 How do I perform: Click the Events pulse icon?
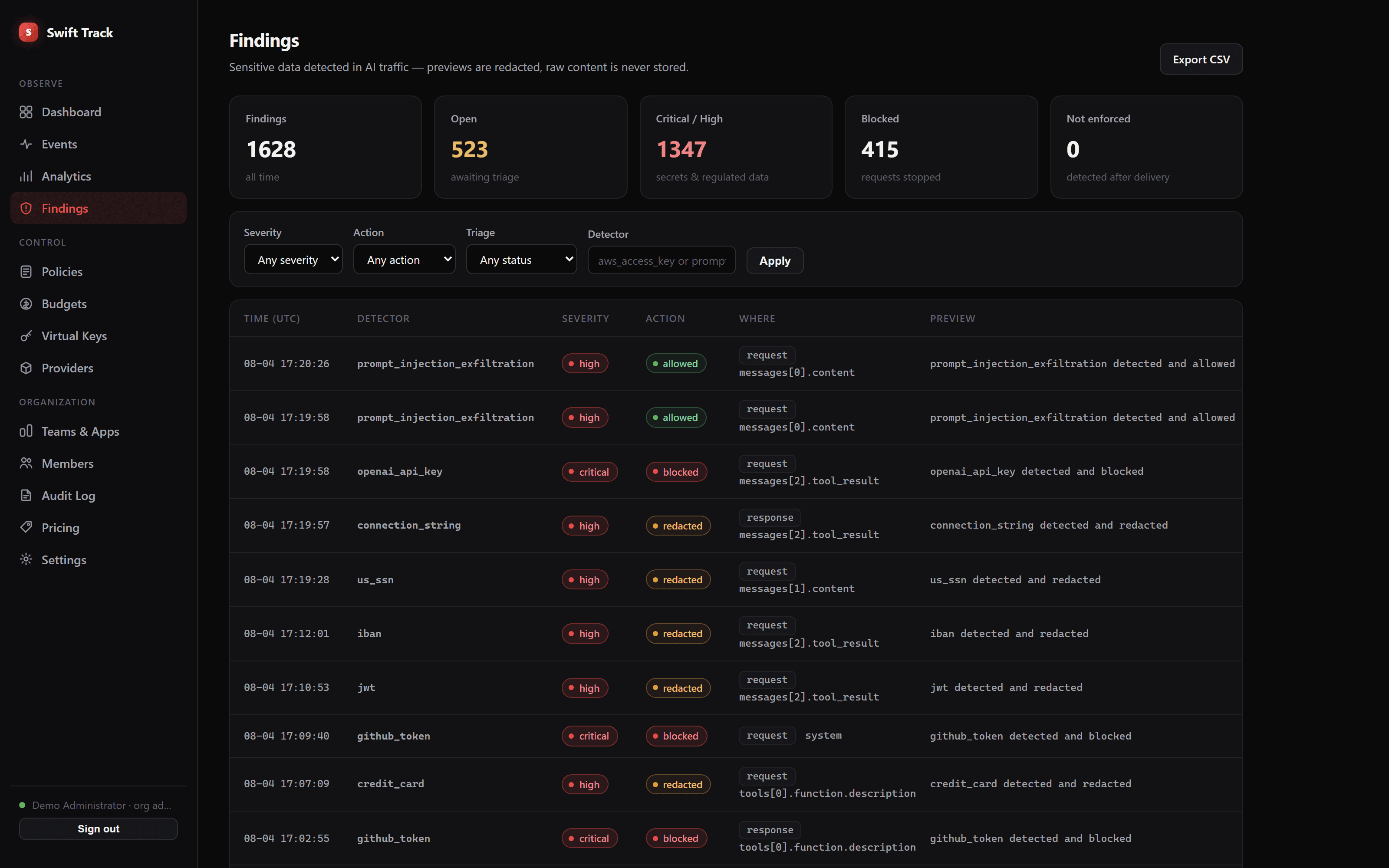(26, 144)
